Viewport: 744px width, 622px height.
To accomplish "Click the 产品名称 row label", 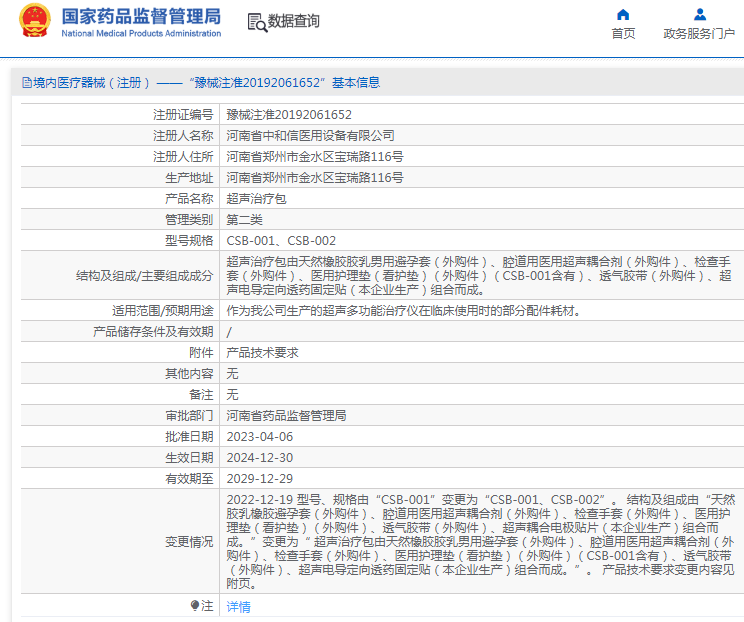I will (189, 199).
